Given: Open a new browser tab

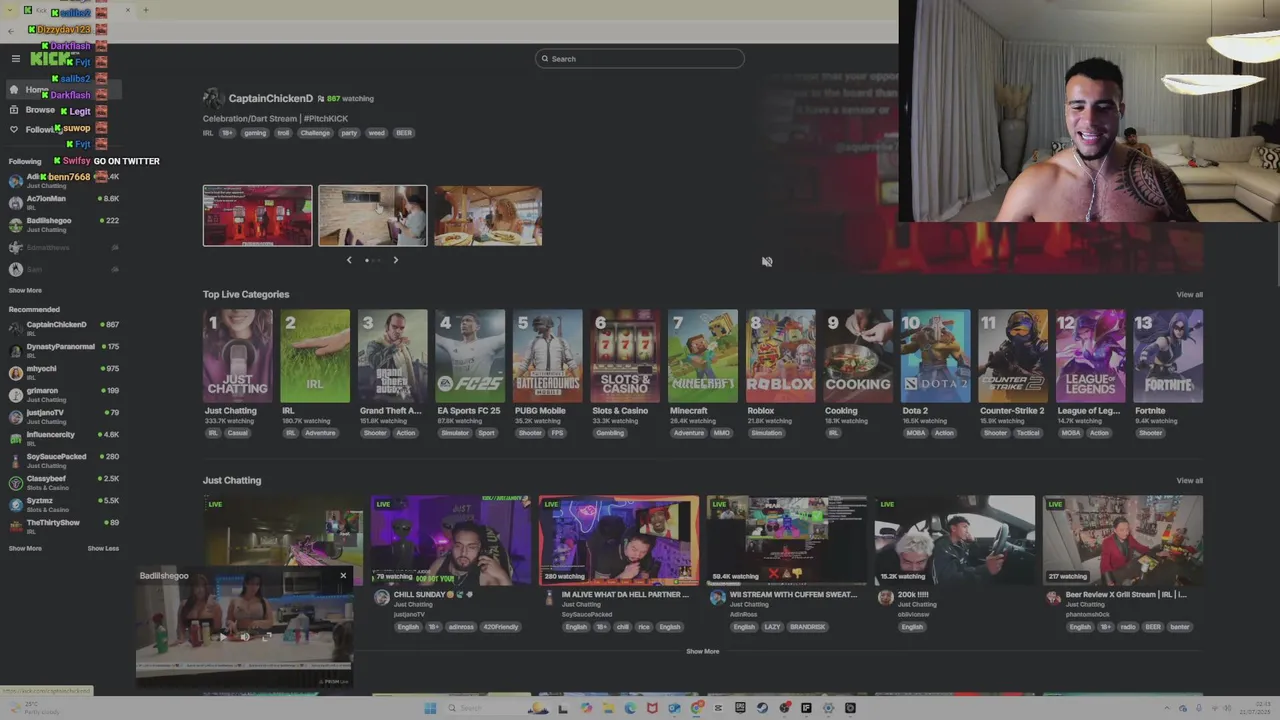Looking at the screenshot, I should pos(146,10).
